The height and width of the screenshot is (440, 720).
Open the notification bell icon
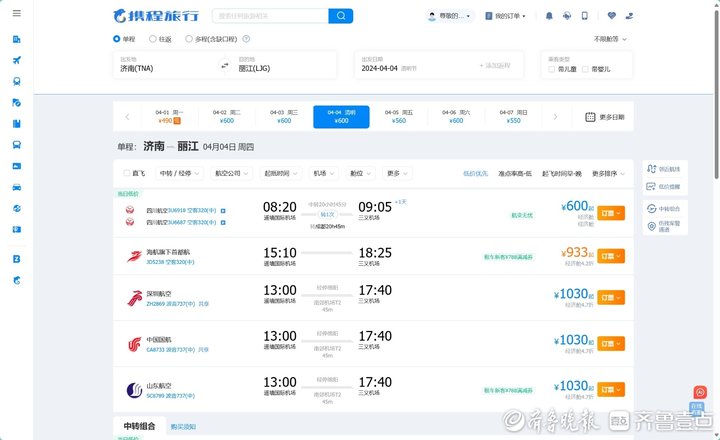(x=549, y=16)
